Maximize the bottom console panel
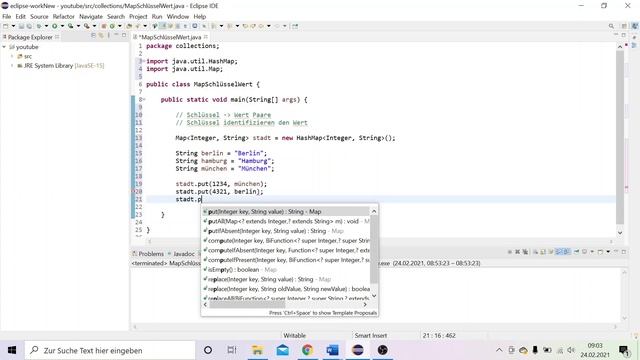This screenshot has width=640, height=360. 624,252
